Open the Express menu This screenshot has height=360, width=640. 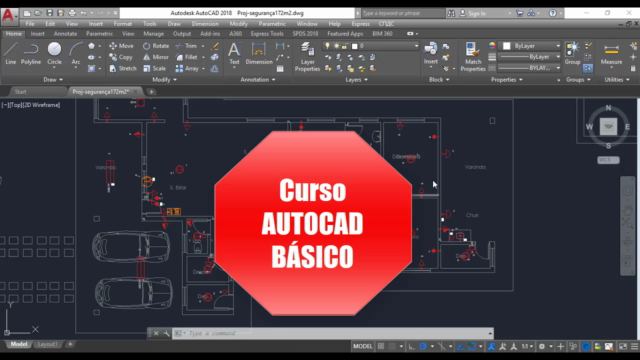pos(360,24)
